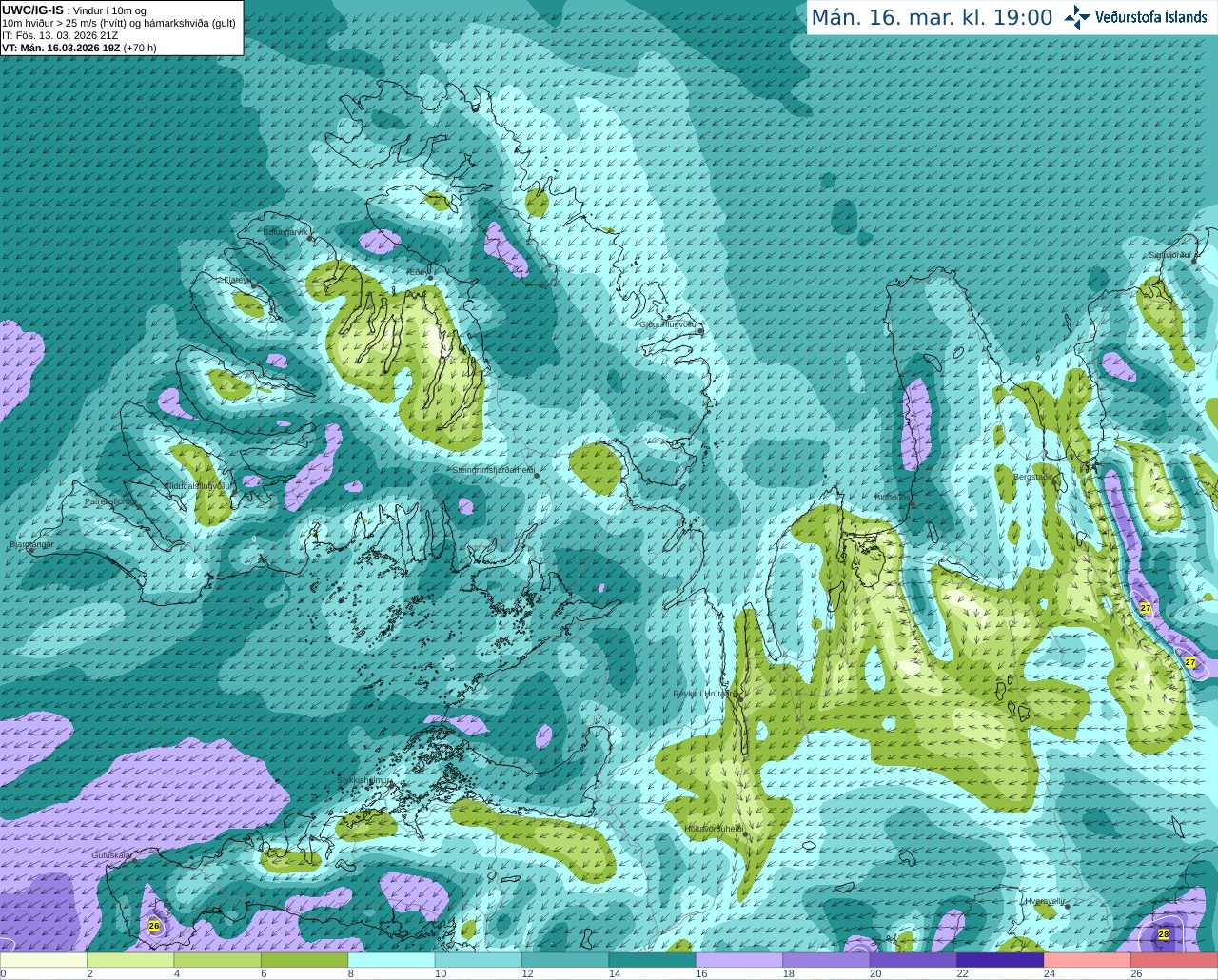Click the 8–10 m/s pale cyan legend swatch
Image resolution: width=1218 pixels, height=980 pixels.
(392, 961)
